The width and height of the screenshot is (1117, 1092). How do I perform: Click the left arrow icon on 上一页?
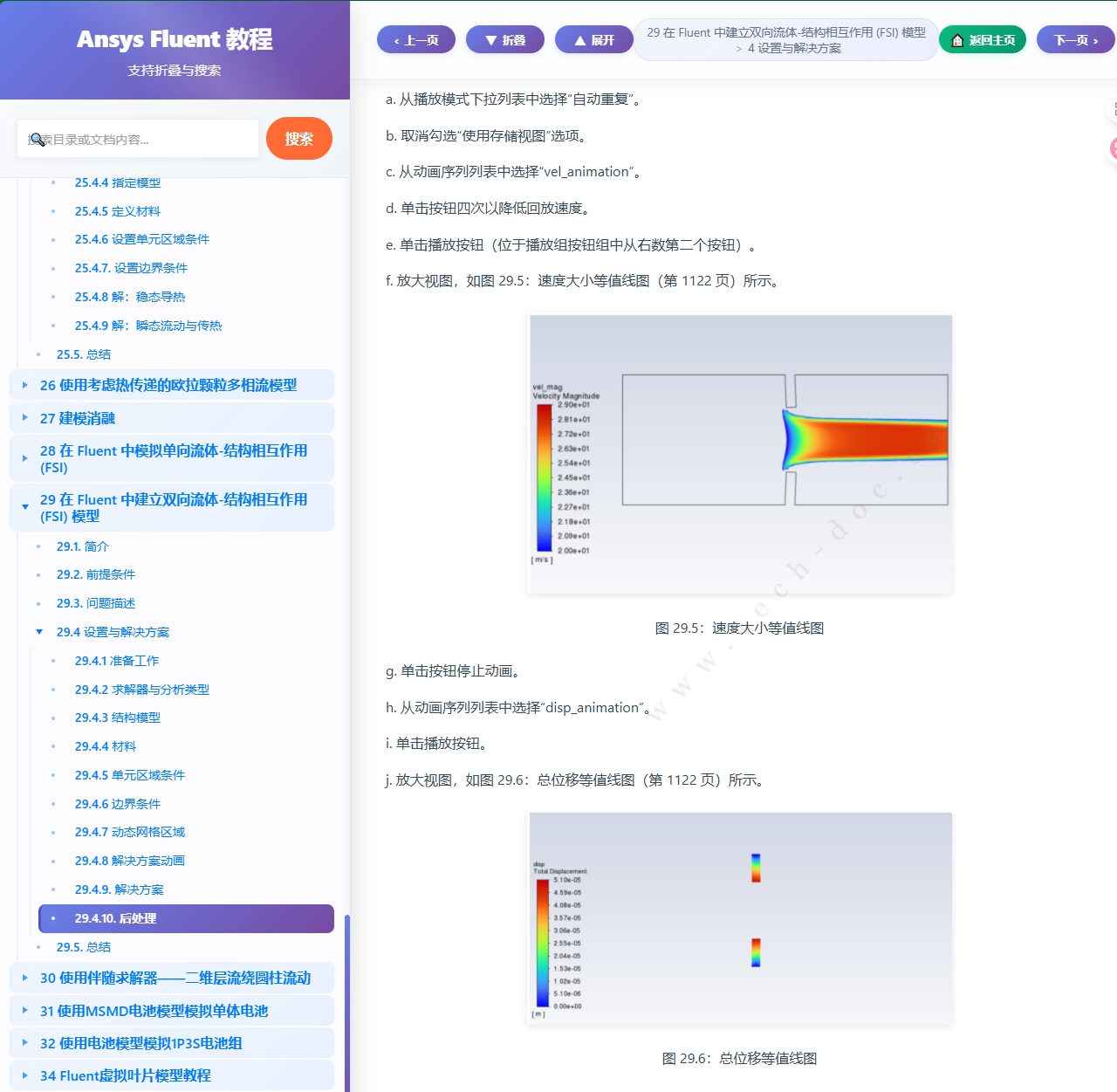(395, 40)
